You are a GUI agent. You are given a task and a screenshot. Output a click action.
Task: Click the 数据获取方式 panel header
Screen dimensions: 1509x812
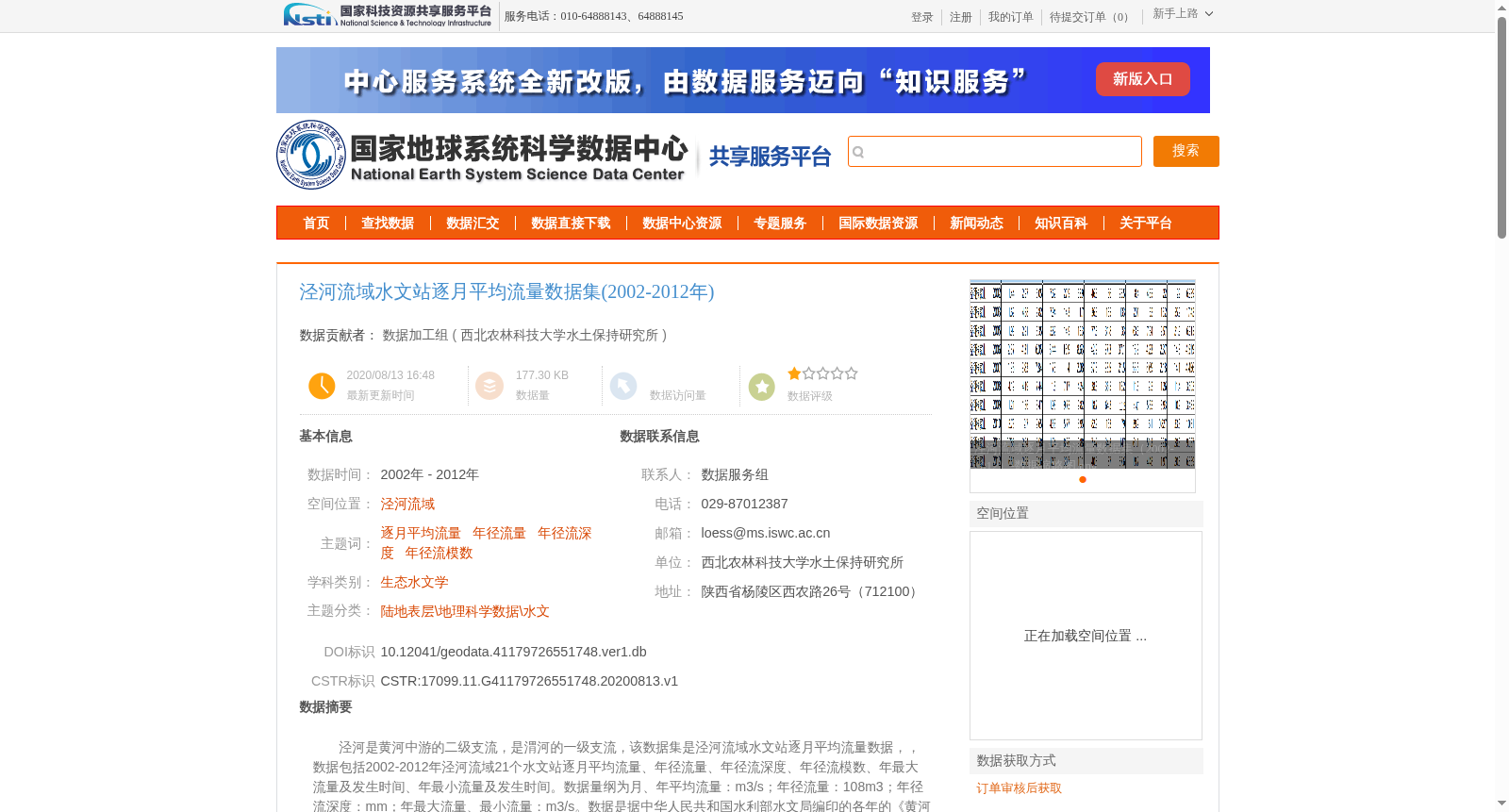tap(1086, 761)
